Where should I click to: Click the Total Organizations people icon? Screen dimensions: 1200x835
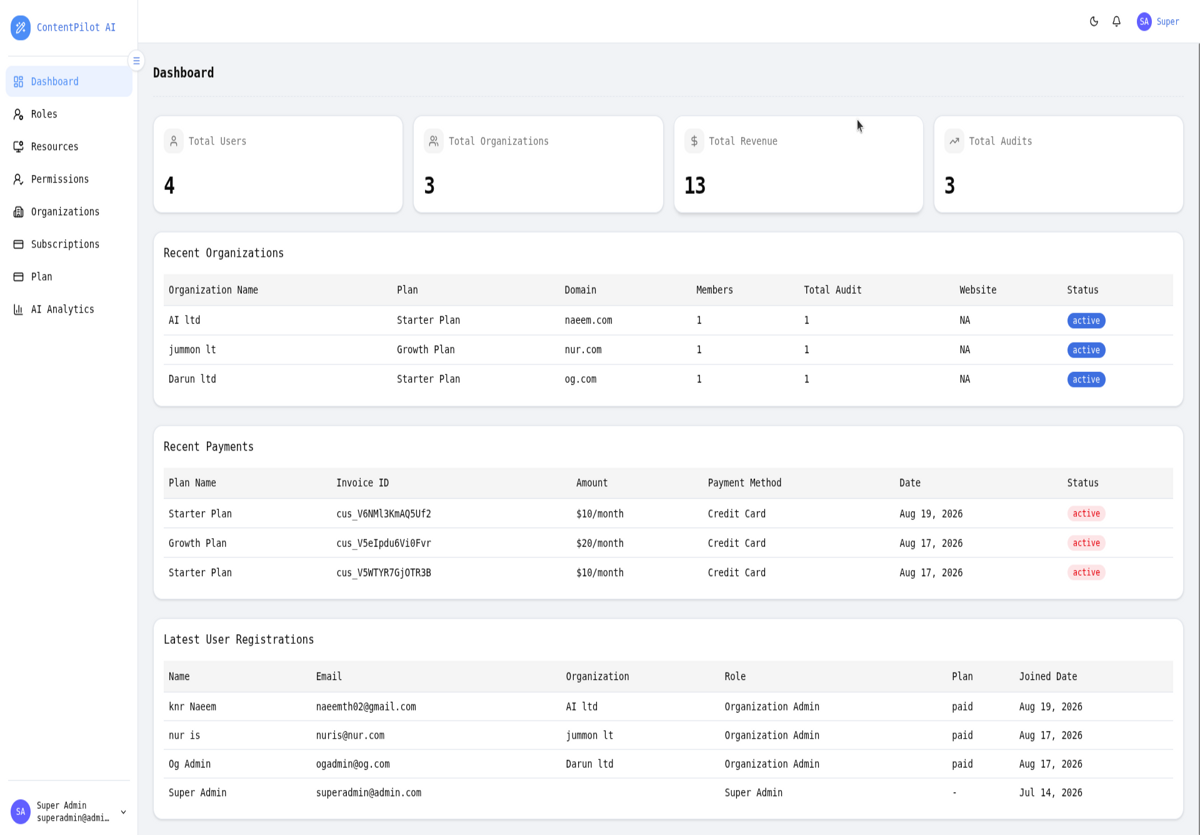[434, 141]
